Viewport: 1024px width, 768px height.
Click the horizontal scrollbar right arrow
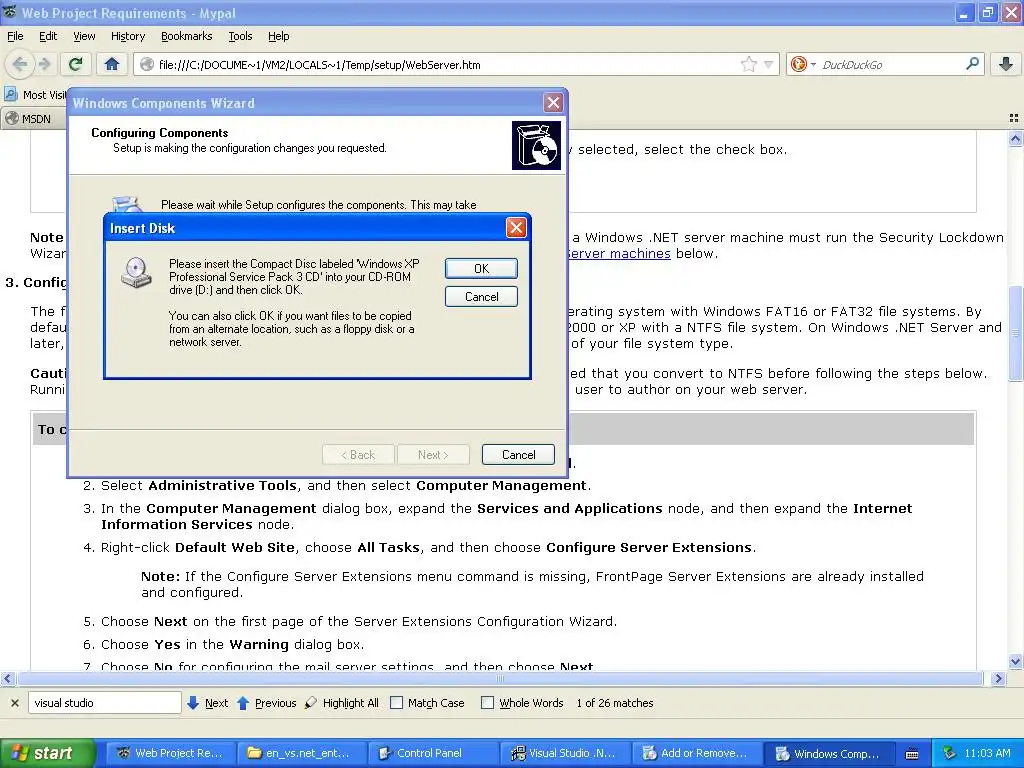[x=998, y=679]
